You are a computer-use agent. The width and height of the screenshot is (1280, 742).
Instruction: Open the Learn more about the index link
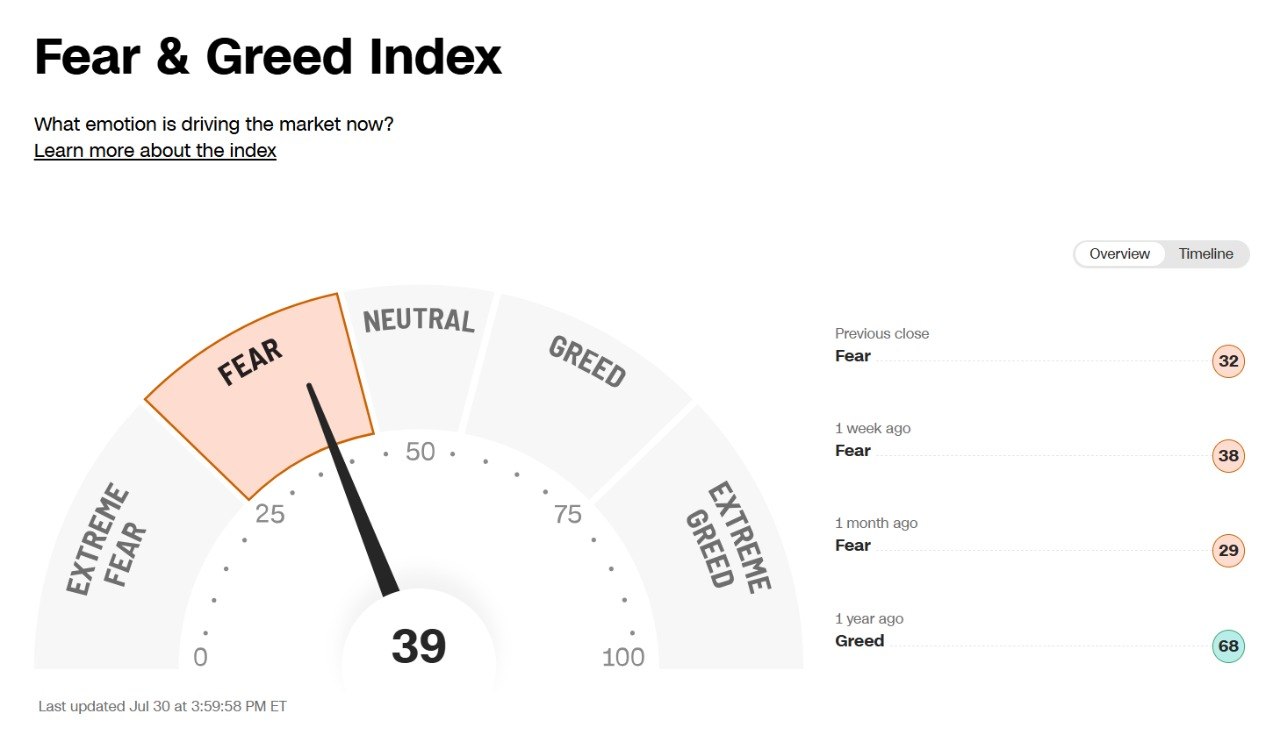click(x=155, y=151)
